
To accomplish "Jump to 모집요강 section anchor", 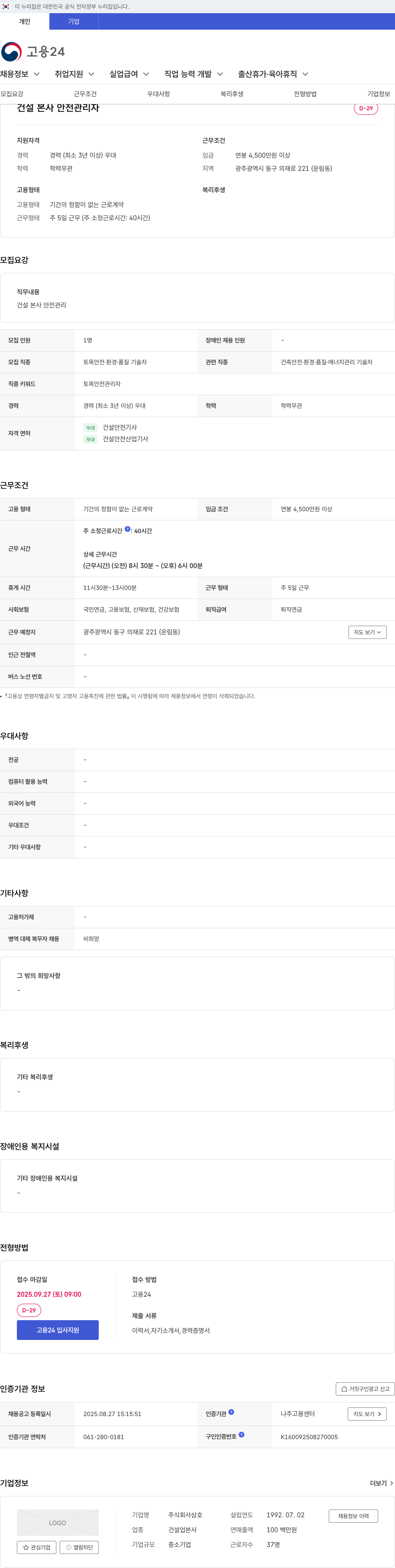I will point(12,94).
